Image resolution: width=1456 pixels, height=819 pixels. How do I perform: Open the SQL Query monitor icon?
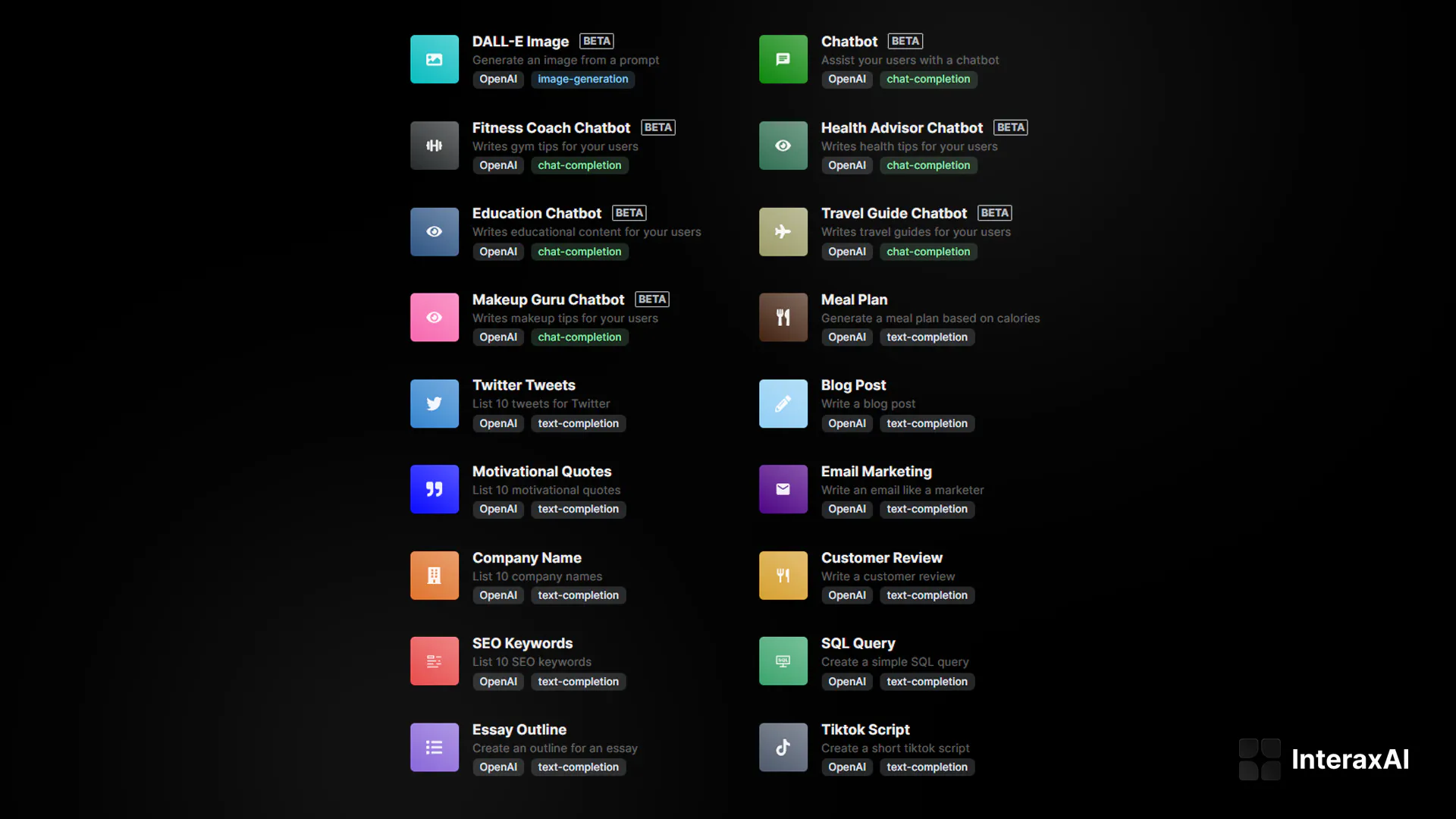[783, 662]
